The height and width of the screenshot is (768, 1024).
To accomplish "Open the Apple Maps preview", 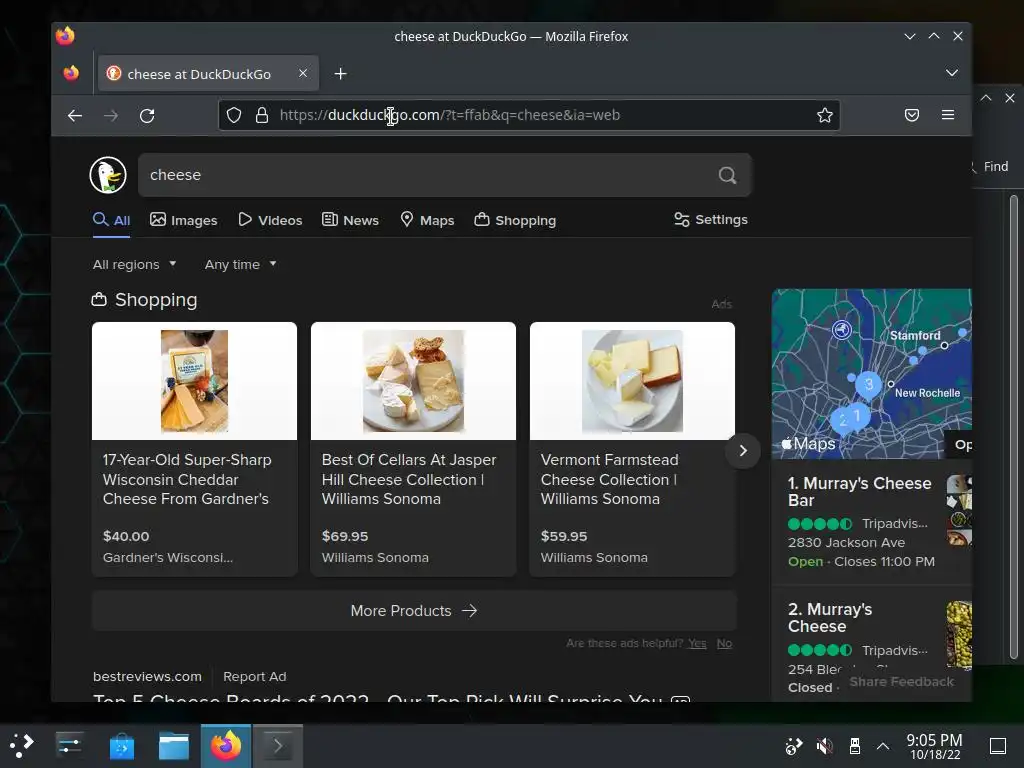I will (x=871, y=374).
